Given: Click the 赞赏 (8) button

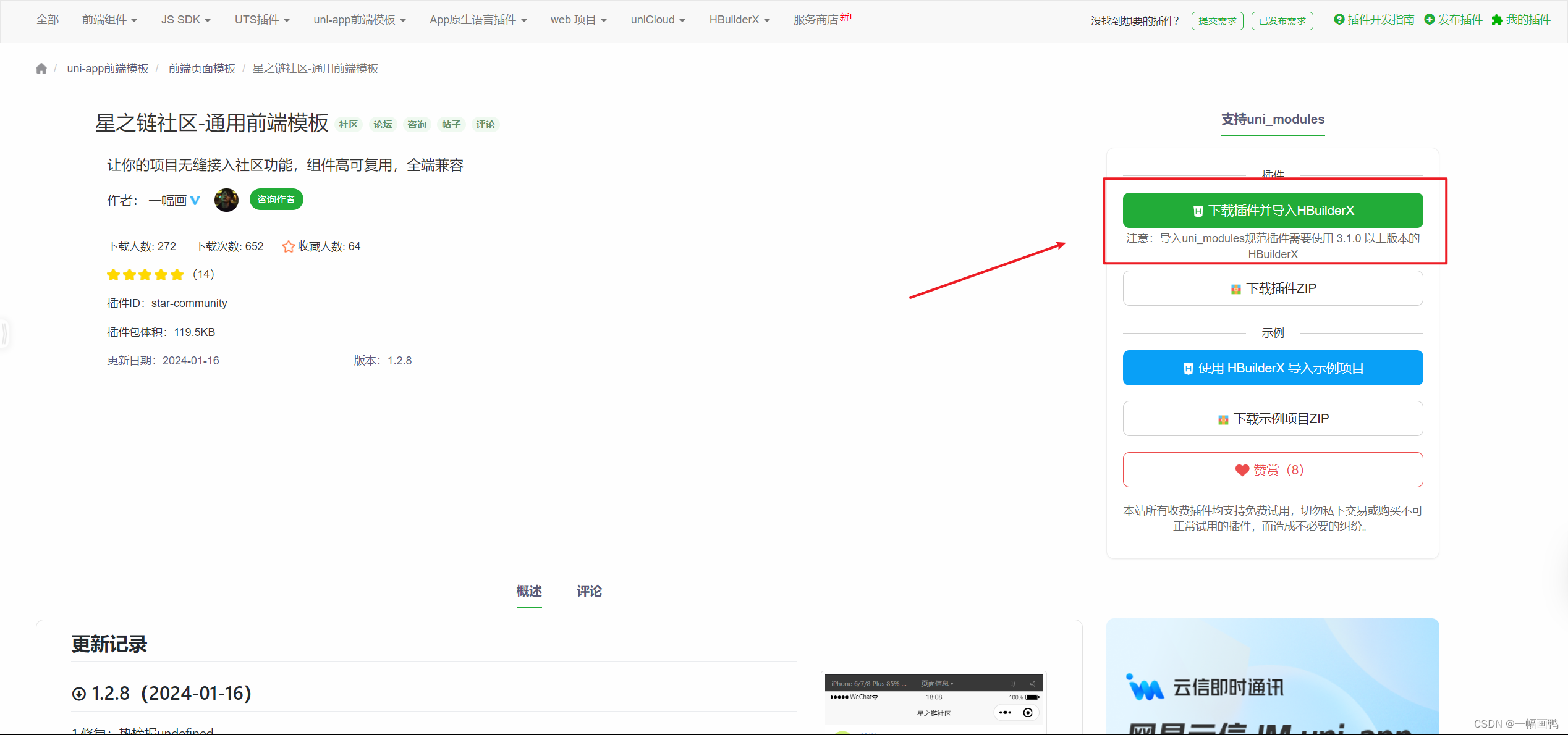Looking at the screenshot, I should point(1273,470).
